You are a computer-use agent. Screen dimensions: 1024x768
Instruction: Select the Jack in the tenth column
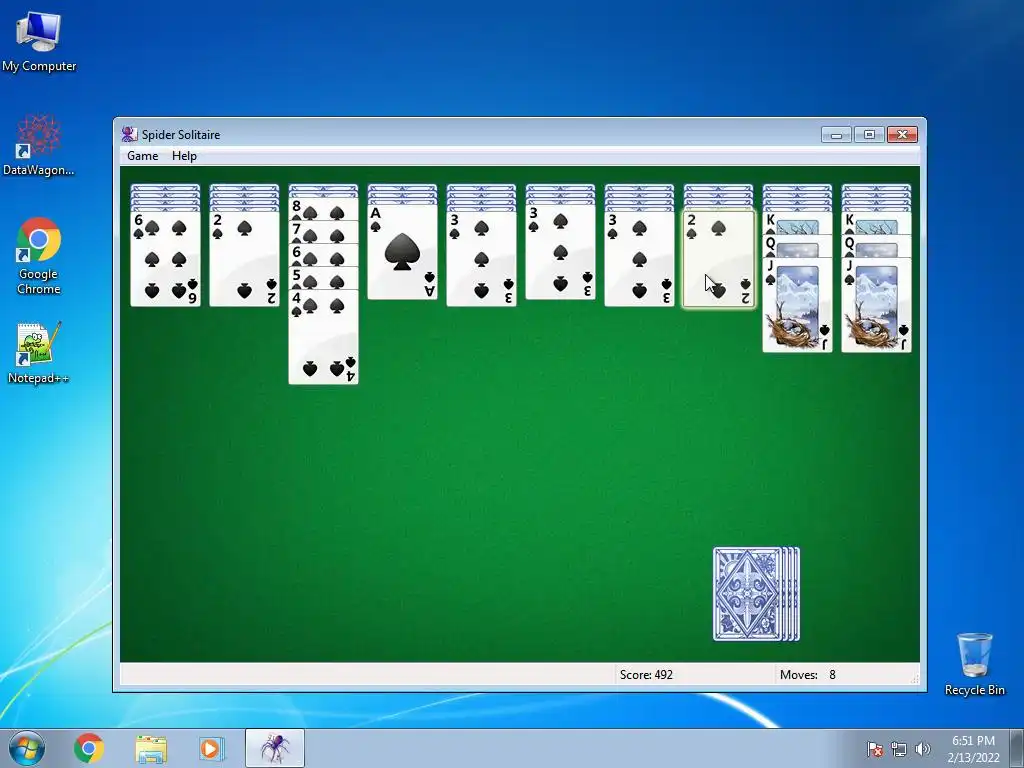tap(876, 304)
